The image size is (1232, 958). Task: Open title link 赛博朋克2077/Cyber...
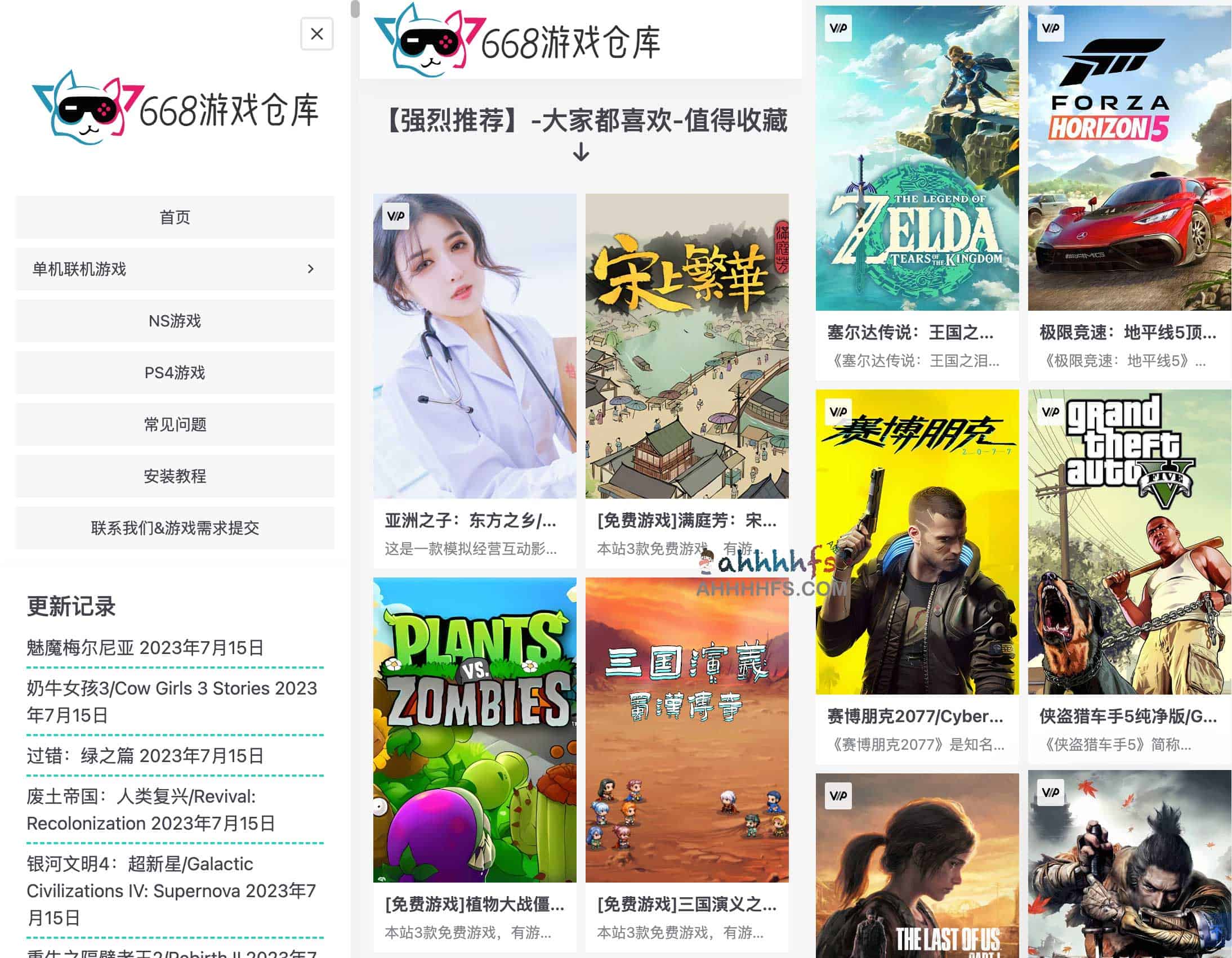(915, 716)
